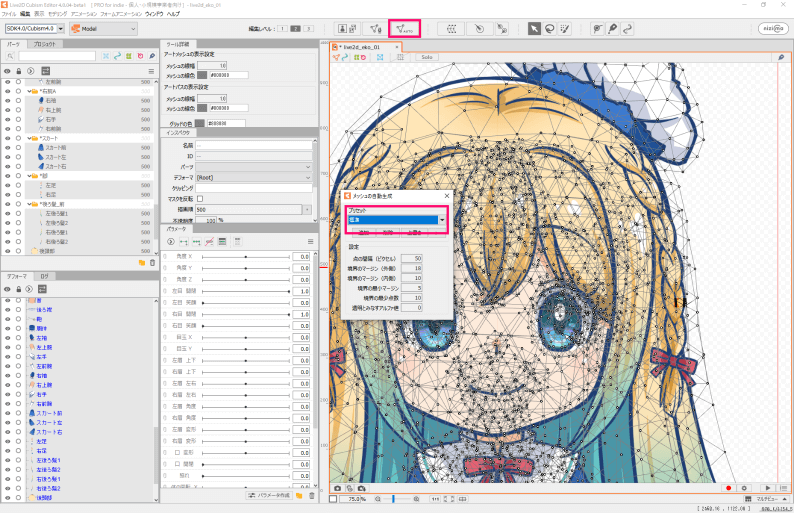The width and height of the screenshot is (794, 513).
Task: Click the zoom-in magnifier icon
Action: [x=416, y=499]
